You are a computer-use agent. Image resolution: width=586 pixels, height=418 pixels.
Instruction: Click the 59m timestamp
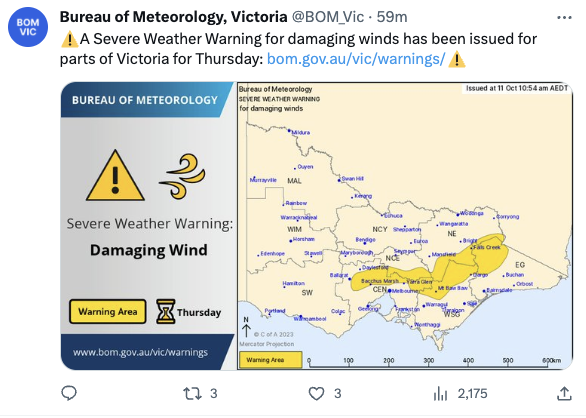tap(392, 17)
